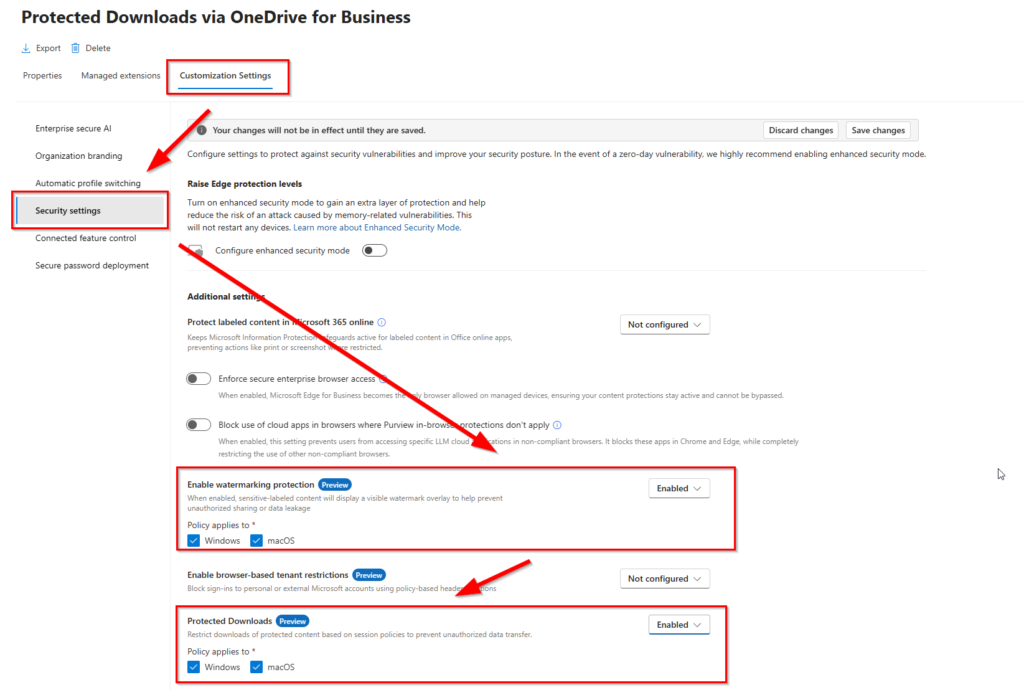The width and height of the screenshot is (1024, 690).
Task: Select Organization branding in the sidebar
Action: pyautogui.click(x=79, y=156)
